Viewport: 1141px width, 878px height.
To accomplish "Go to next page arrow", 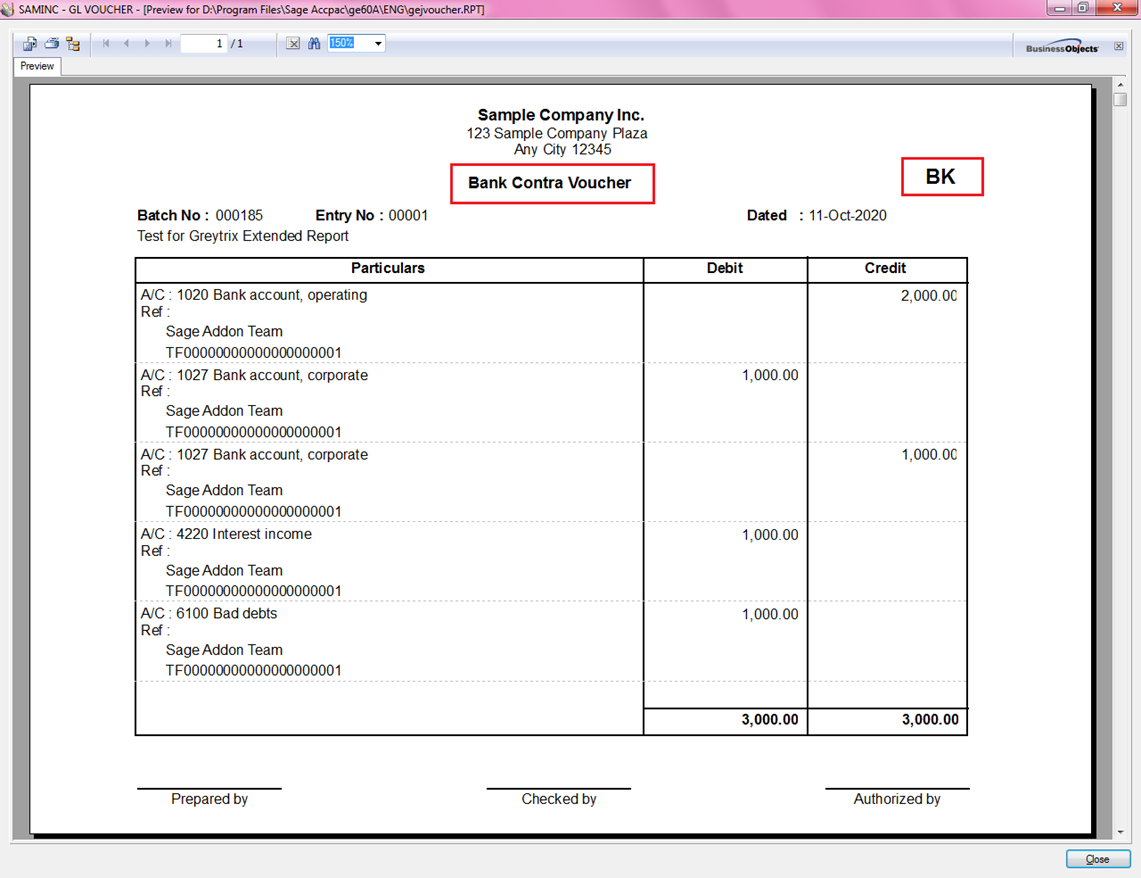I will (x=147, y=44).
